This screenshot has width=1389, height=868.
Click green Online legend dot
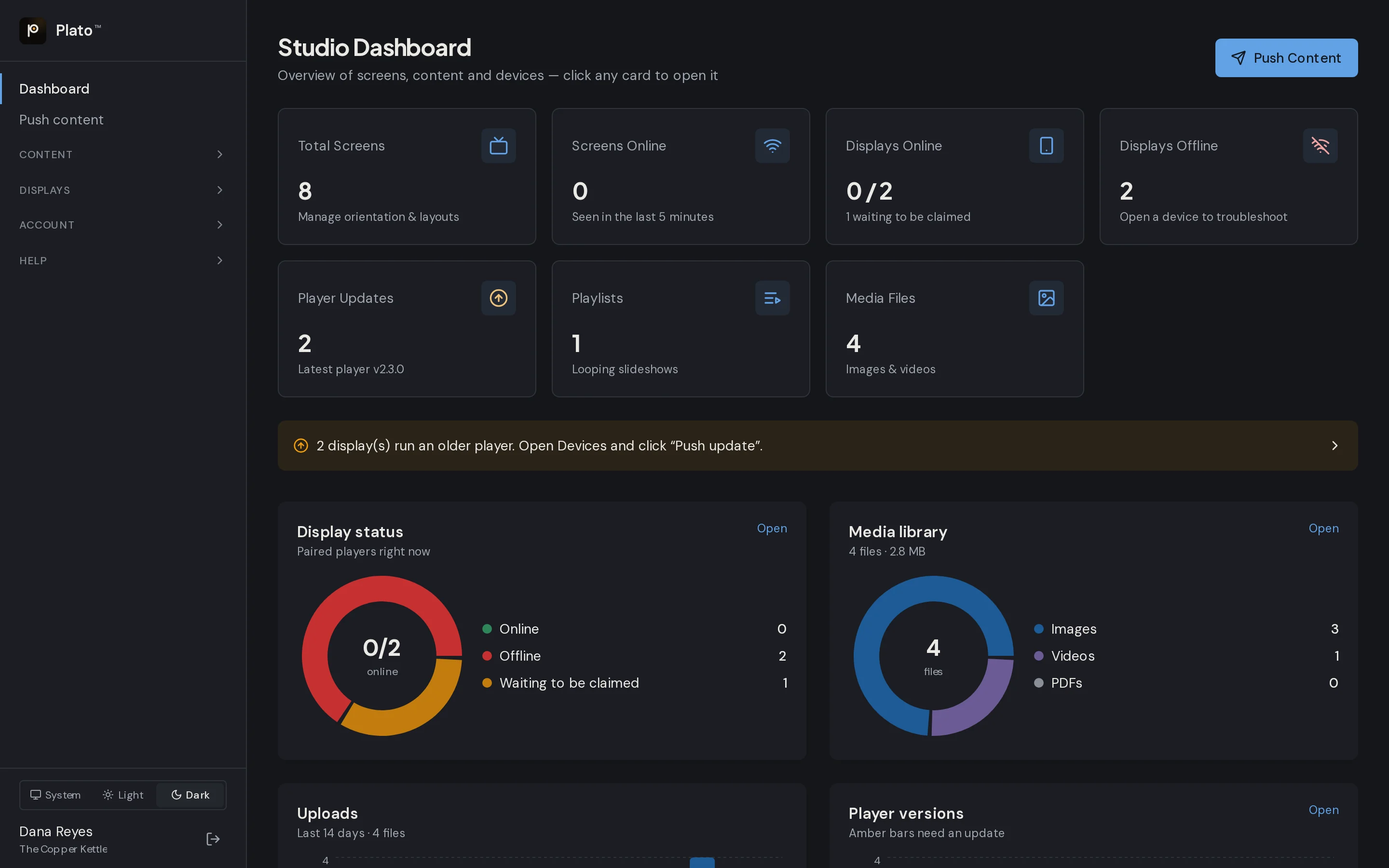(x=487, y=629)
